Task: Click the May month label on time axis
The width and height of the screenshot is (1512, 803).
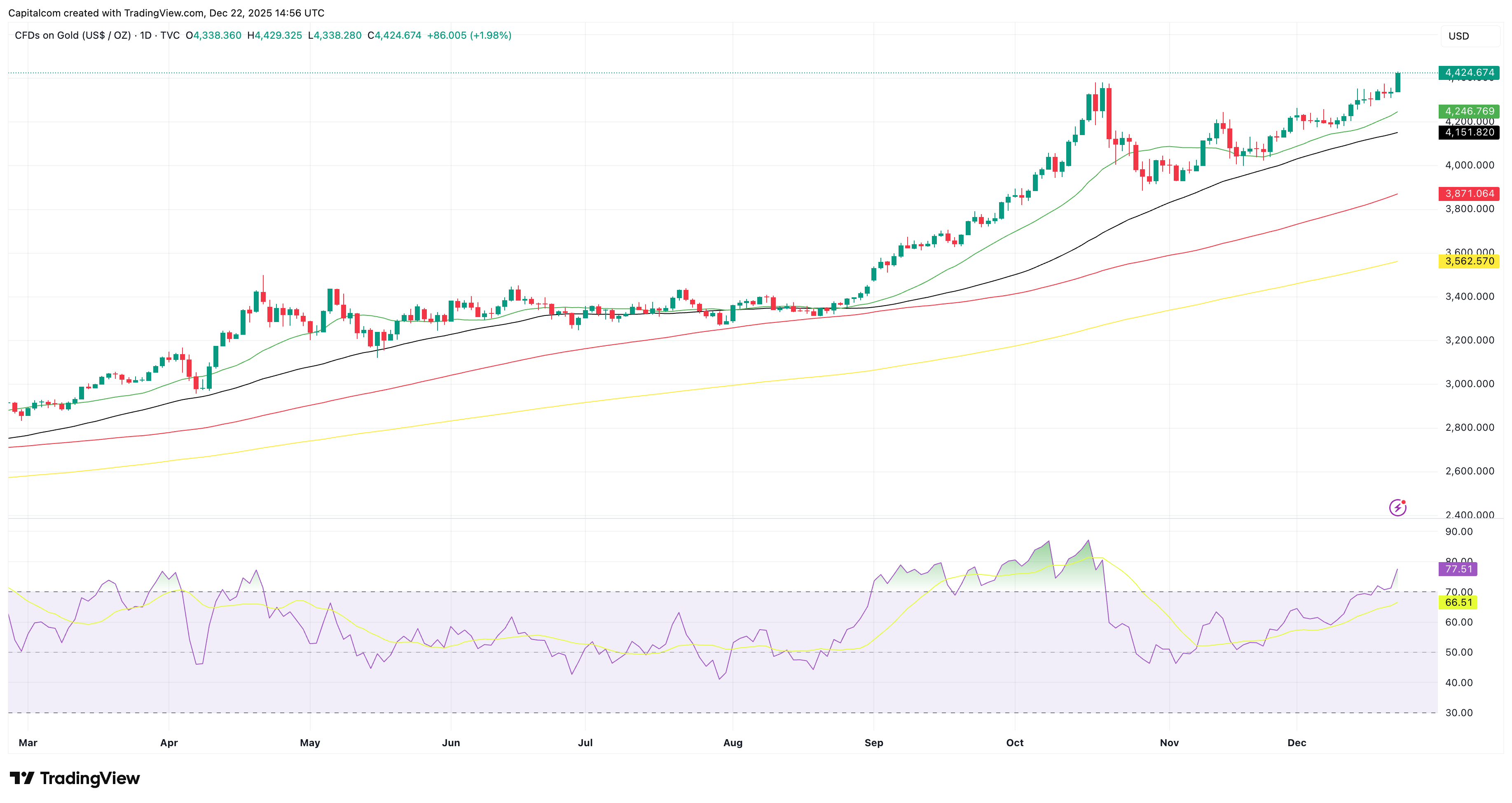Action: 310,742
